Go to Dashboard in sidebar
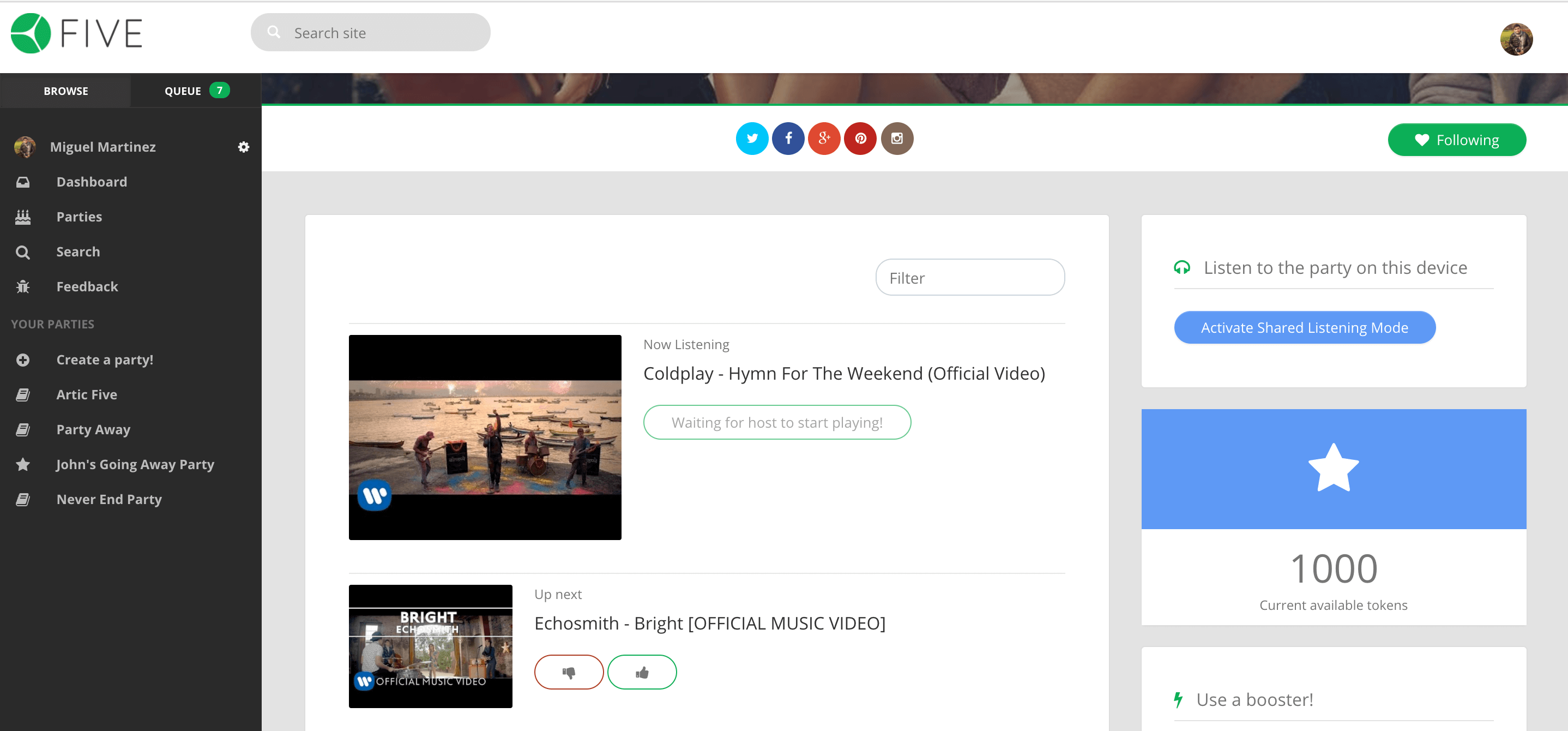This screenshot has width=1568, height=731. (91, 182)
